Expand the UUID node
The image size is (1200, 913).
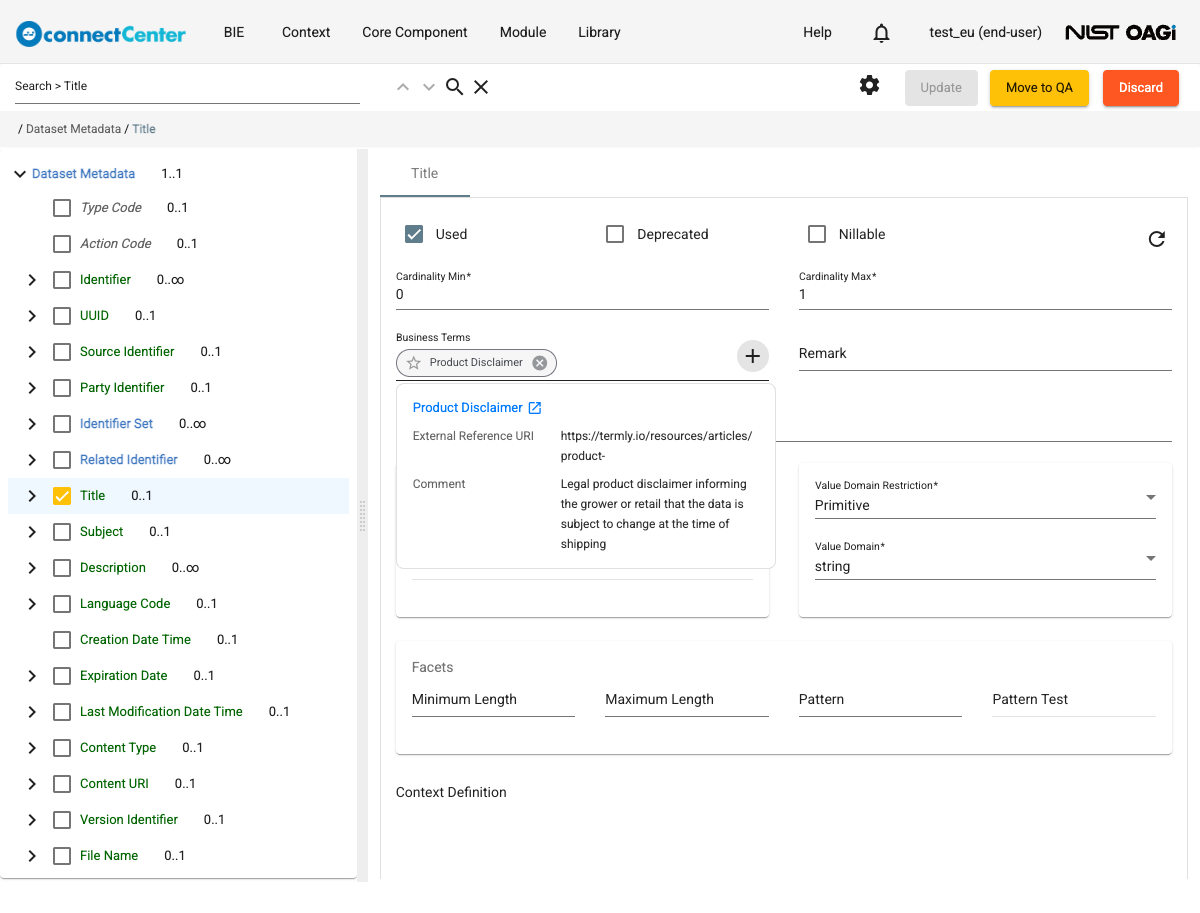(32, 316)
